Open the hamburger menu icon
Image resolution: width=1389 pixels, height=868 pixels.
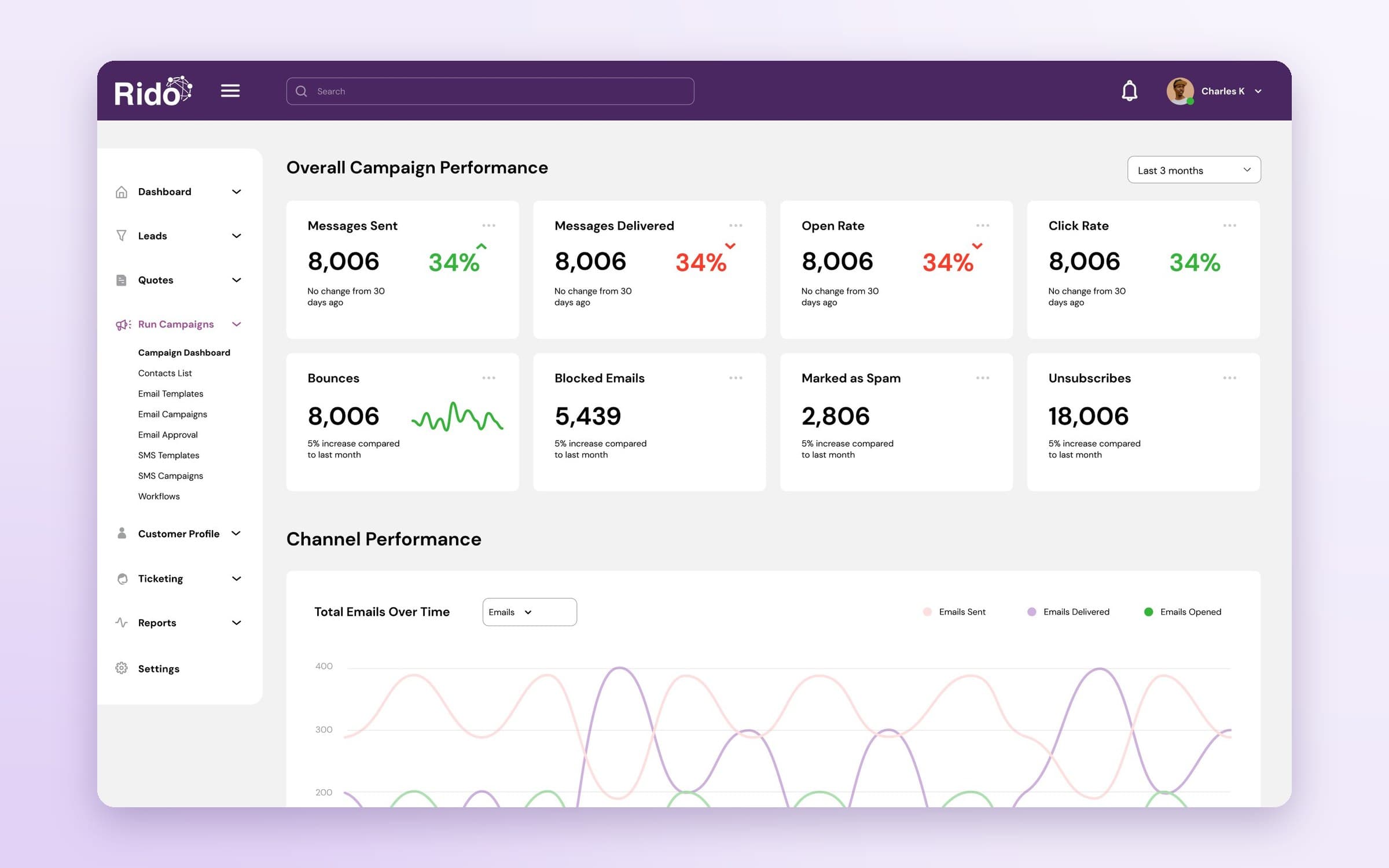tap(230, 91)
